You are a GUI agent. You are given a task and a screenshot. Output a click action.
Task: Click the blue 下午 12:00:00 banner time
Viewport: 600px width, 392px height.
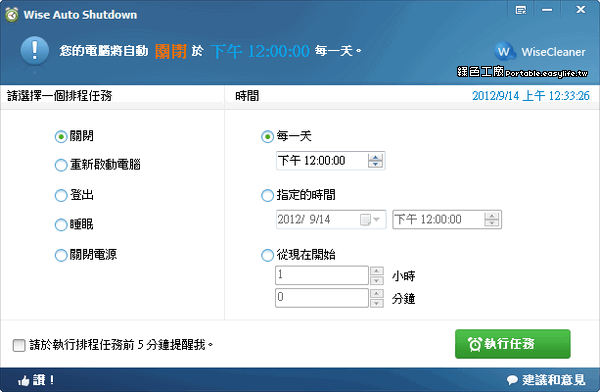point(260,51)
